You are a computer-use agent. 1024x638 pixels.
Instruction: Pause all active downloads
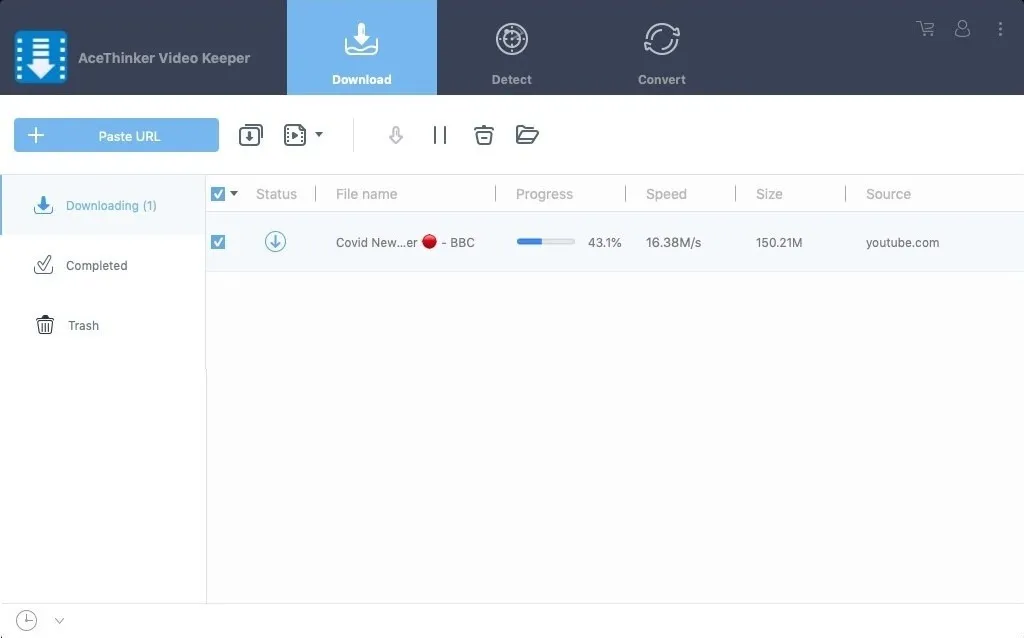440,134
